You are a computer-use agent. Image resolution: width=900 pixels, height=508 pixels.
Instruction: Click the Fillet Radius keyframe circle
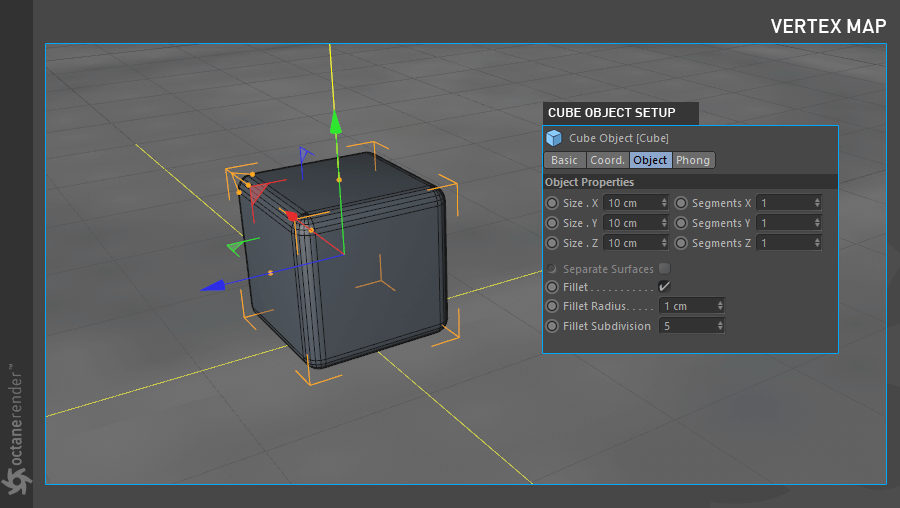[552, 306]
